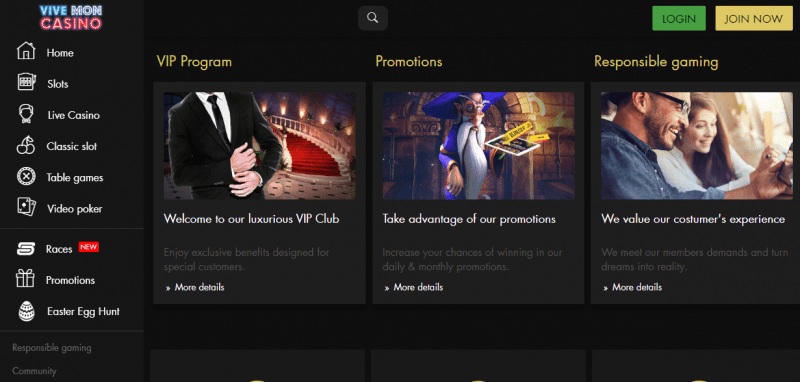Click the Vive Mon Casino logo
The width and height of the screenshot is (800, 382).
[x=71, y=17]
